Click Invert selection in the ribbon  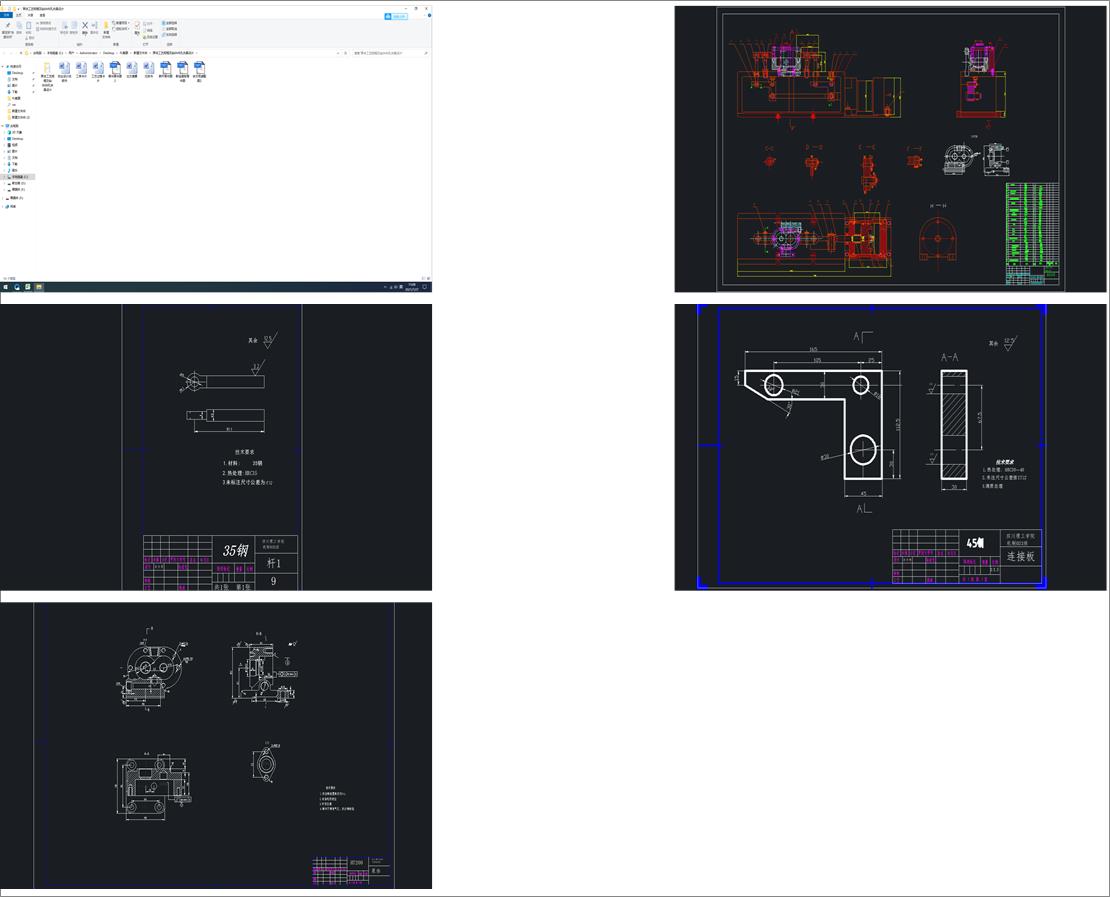coord(170,35)
